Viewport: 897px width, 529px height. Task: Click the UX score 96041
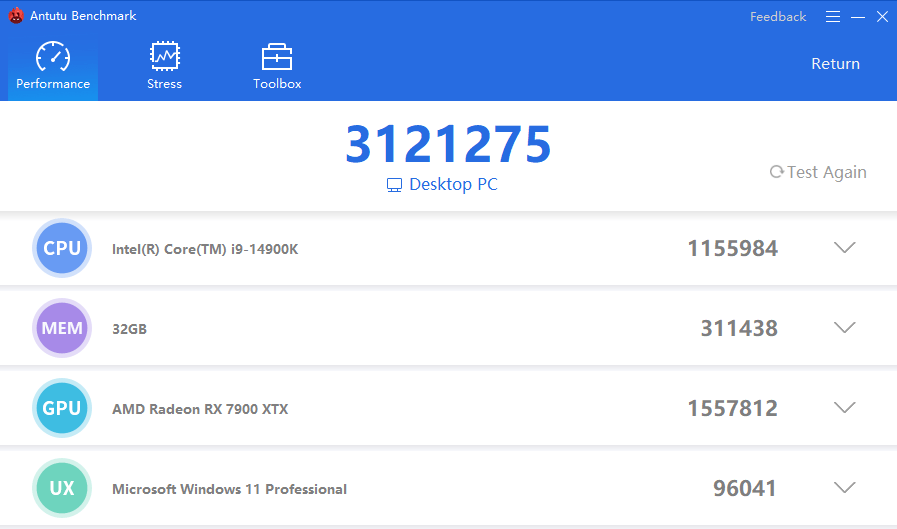tap(745, 488)
